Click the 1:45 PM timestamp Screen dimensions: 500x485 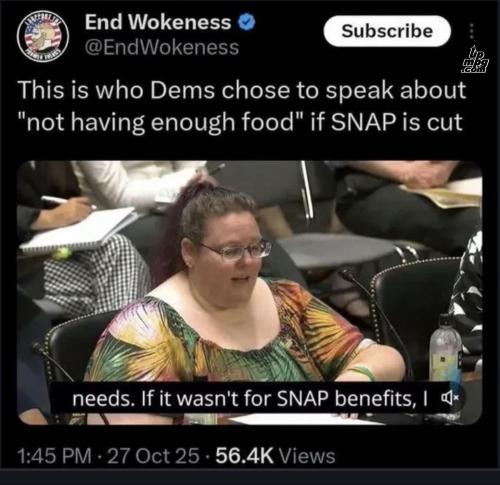tap(54, 456)
